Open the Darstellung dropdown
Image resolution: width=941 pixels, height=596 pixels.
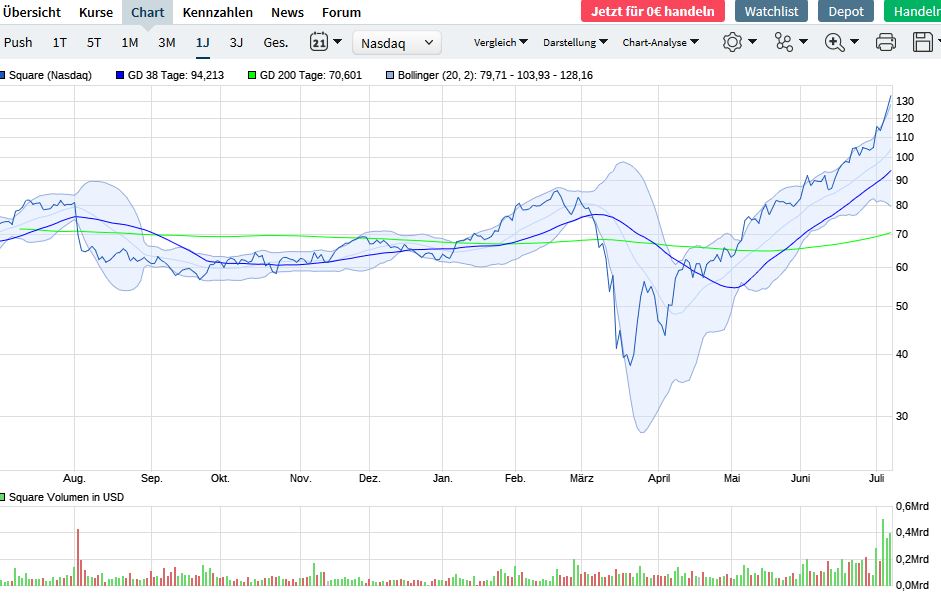pos(575,42)
